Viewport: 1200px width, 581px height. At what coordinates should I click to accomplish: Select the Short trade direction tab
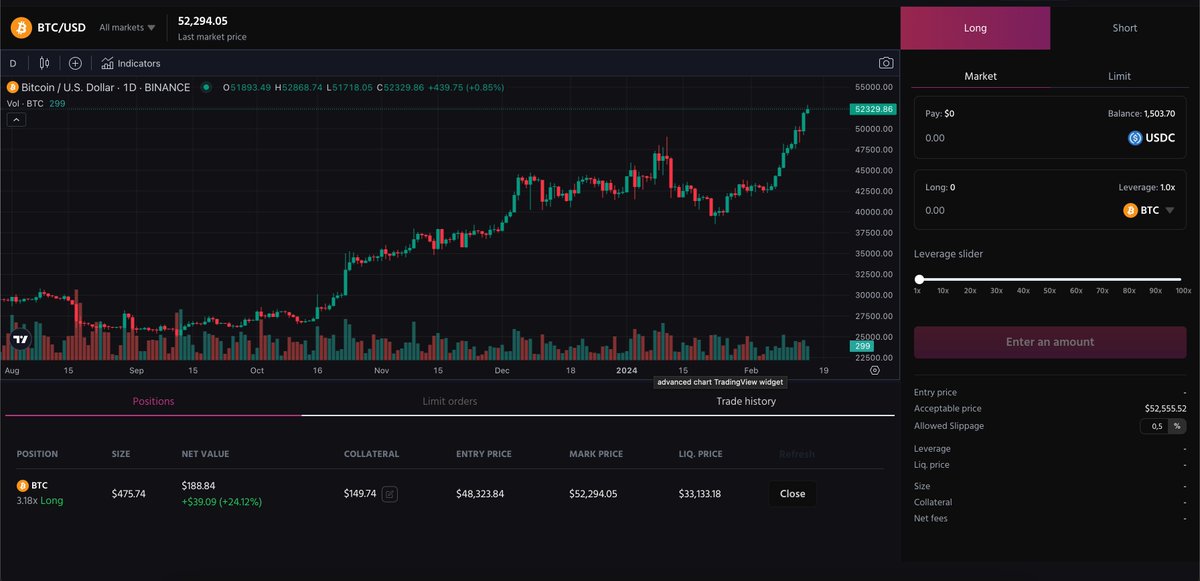[x=1125, y=28]
